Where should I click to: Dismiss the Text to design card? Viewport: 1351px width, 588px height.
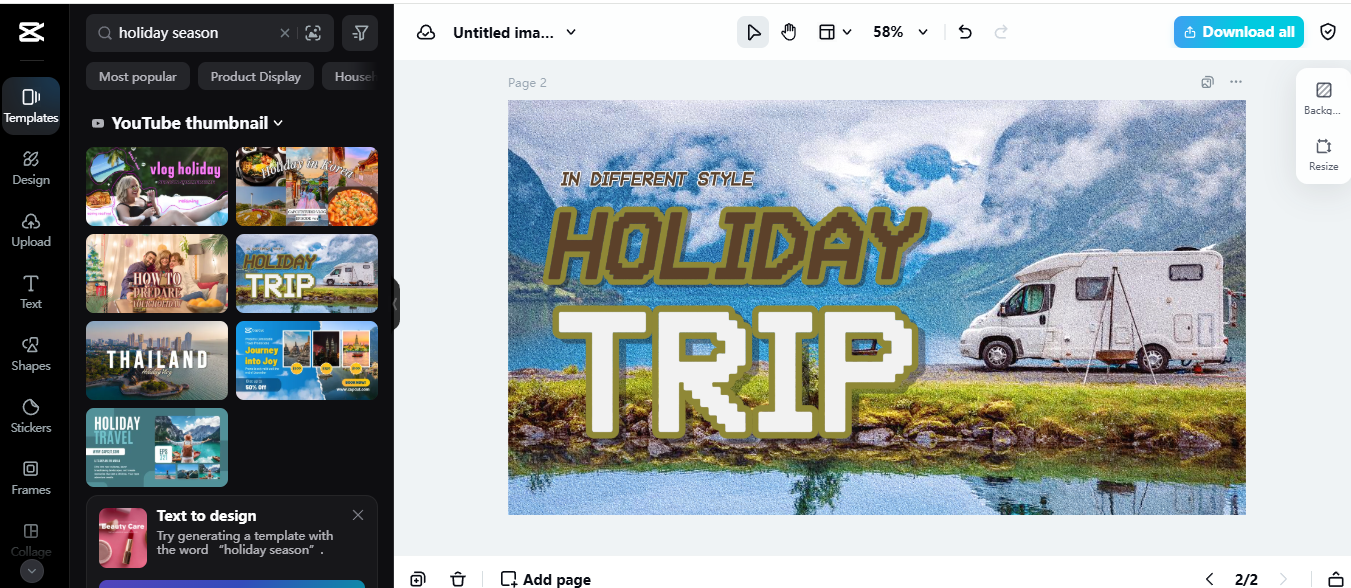point(358,515)
